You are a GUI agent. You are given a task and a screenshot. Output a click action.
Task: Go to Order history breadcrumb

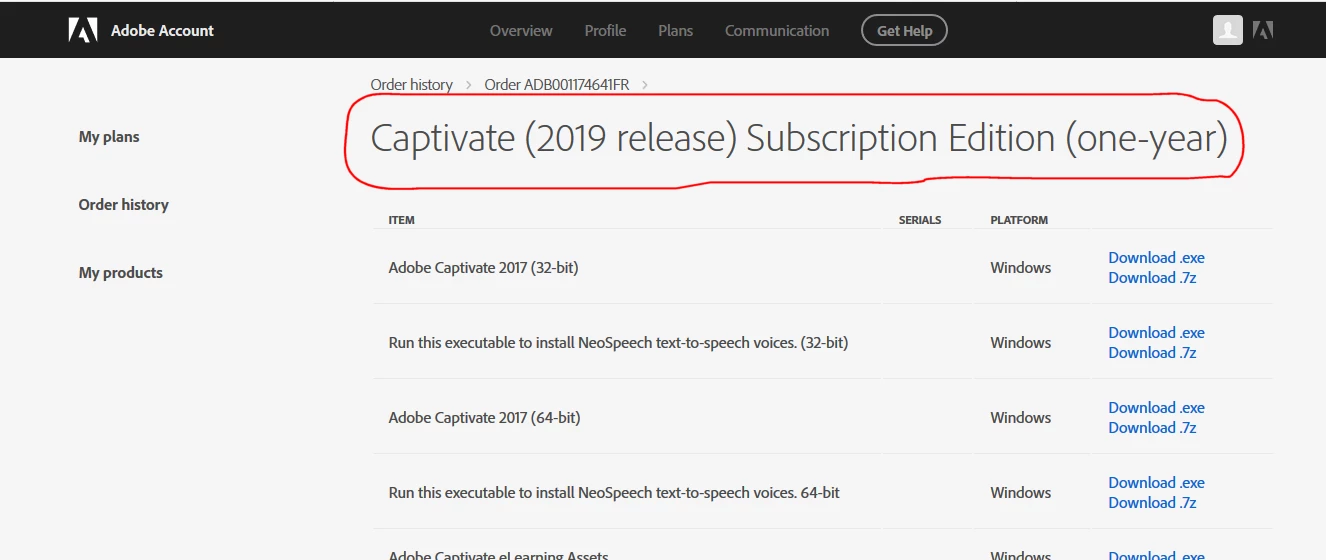pos(412,85)
